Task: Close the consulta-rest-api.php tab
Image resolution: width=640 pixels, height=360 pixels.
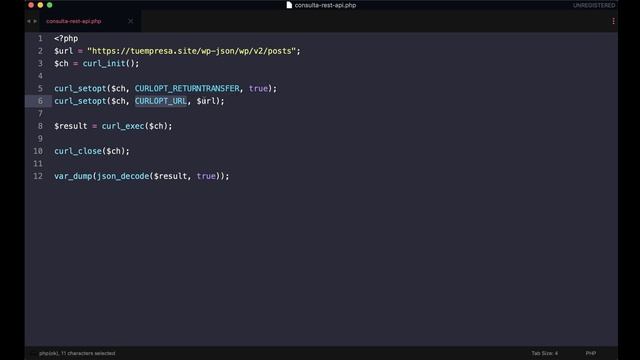Action: (130, 21)
